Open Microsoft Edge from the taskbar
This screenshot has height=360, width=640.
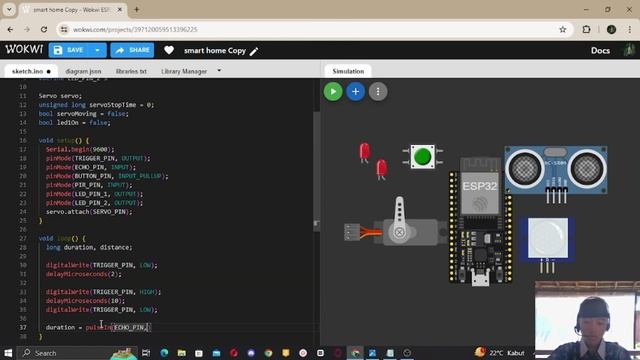(164, 353)
